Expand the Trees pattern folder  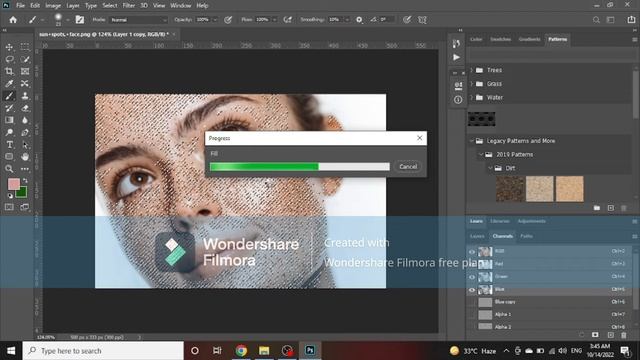coord(471,70)
